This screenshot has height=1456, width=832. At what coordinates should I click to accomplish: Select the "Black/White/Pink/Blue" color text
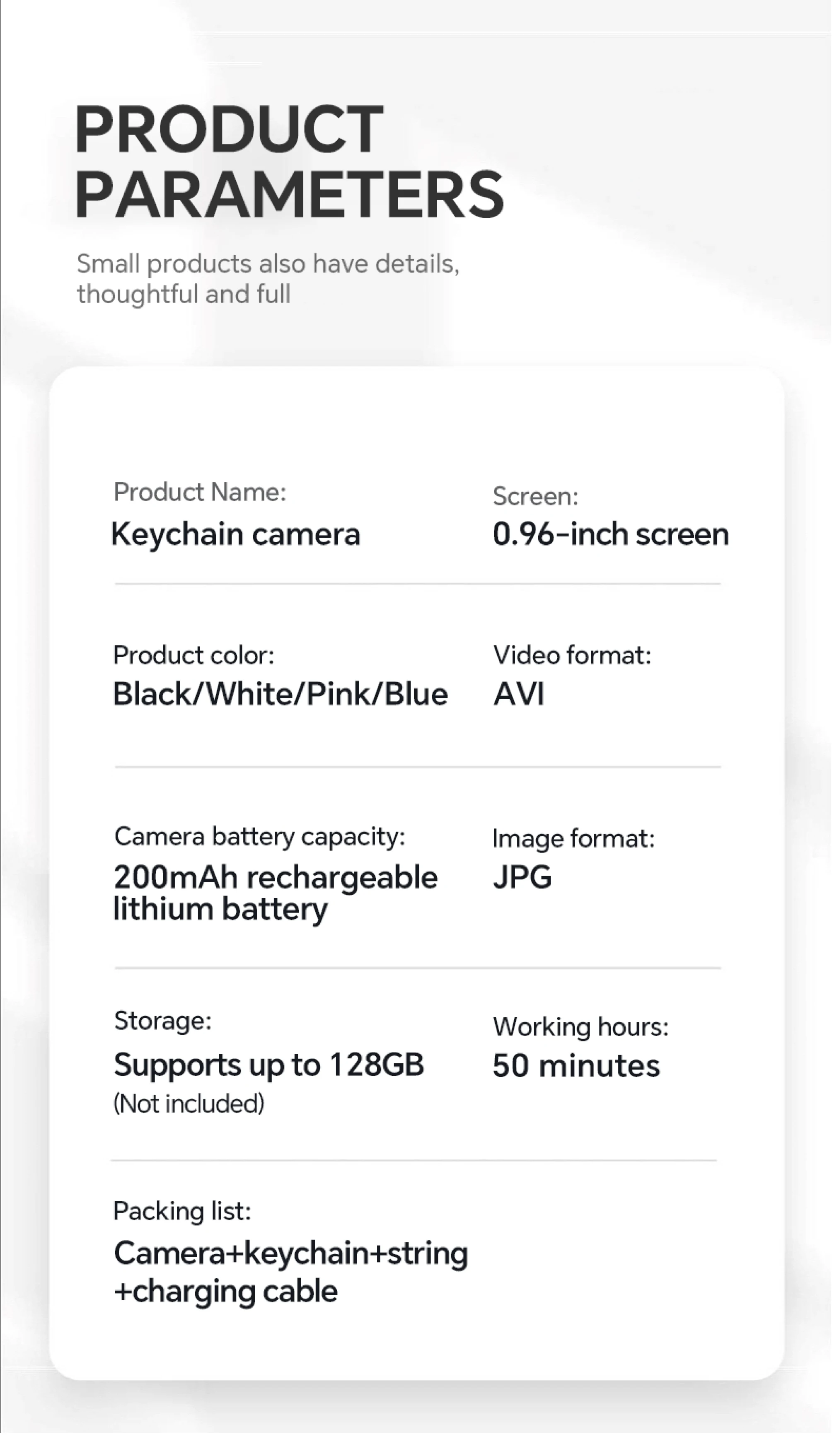(x=280, y=694)
